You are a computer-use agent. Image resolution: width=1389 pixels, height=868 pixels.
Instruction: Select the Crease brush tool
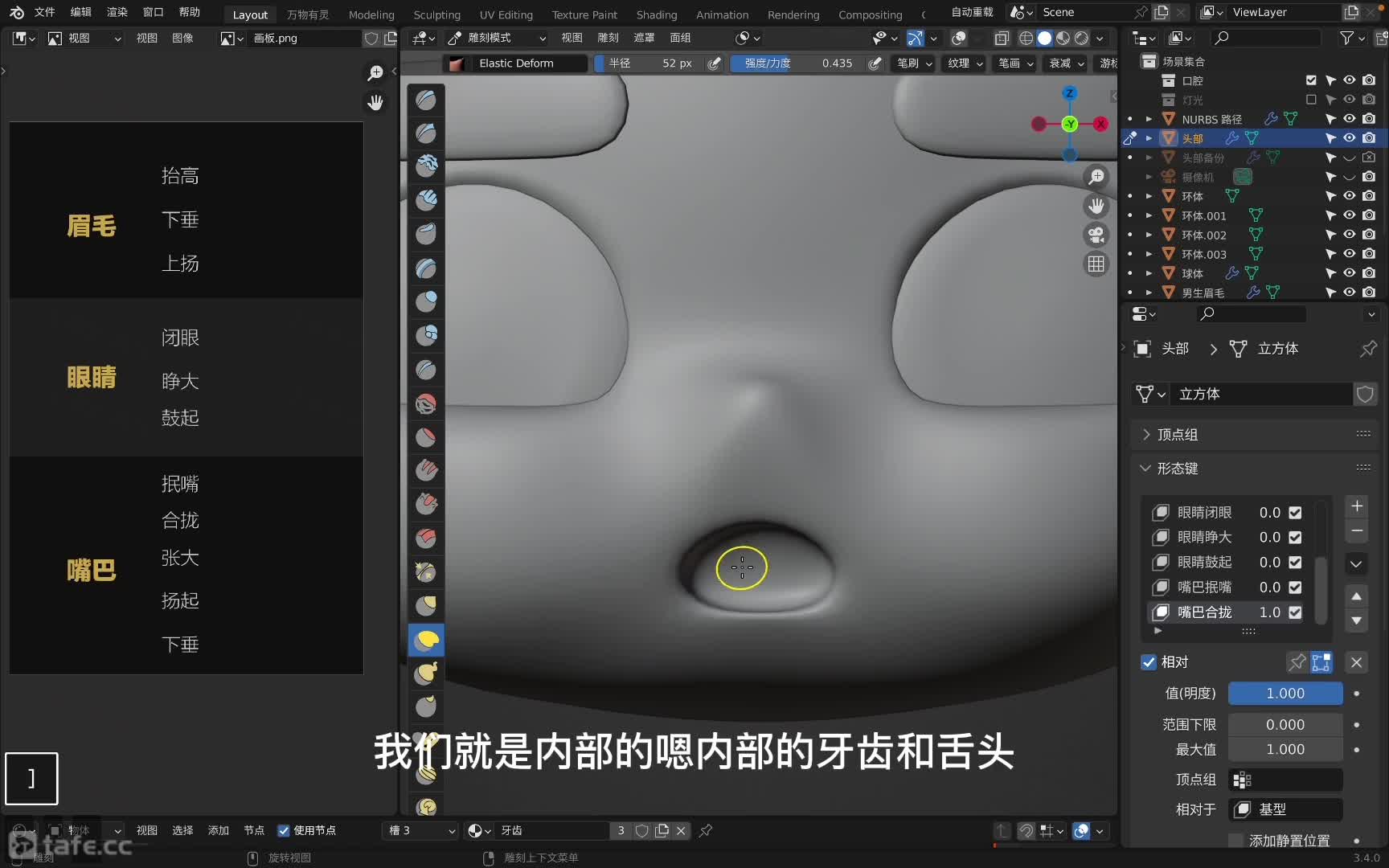click(x=426, y=370)
